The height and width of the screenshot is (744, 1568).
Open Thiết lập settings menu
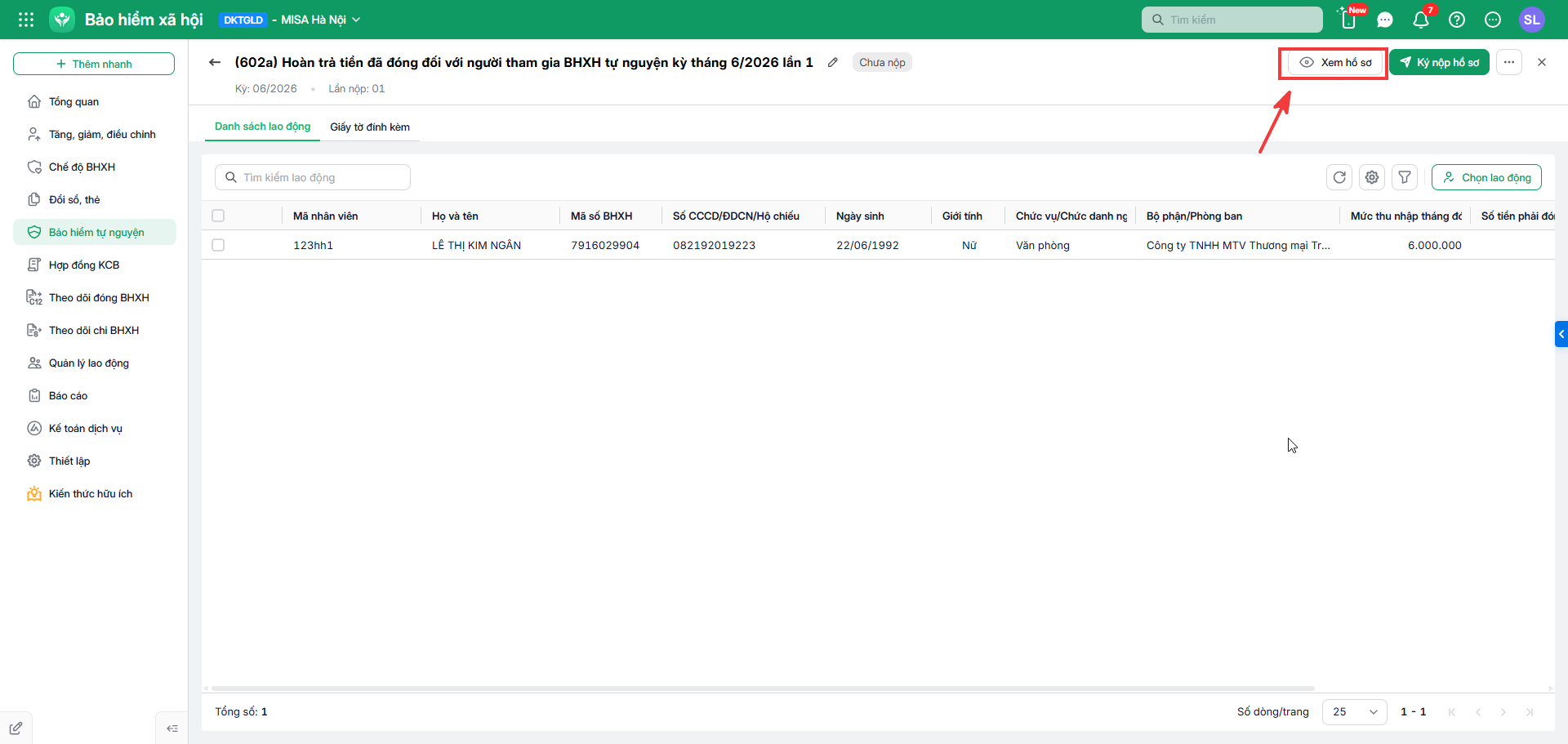pyautogui.click(x=95, y=461)
